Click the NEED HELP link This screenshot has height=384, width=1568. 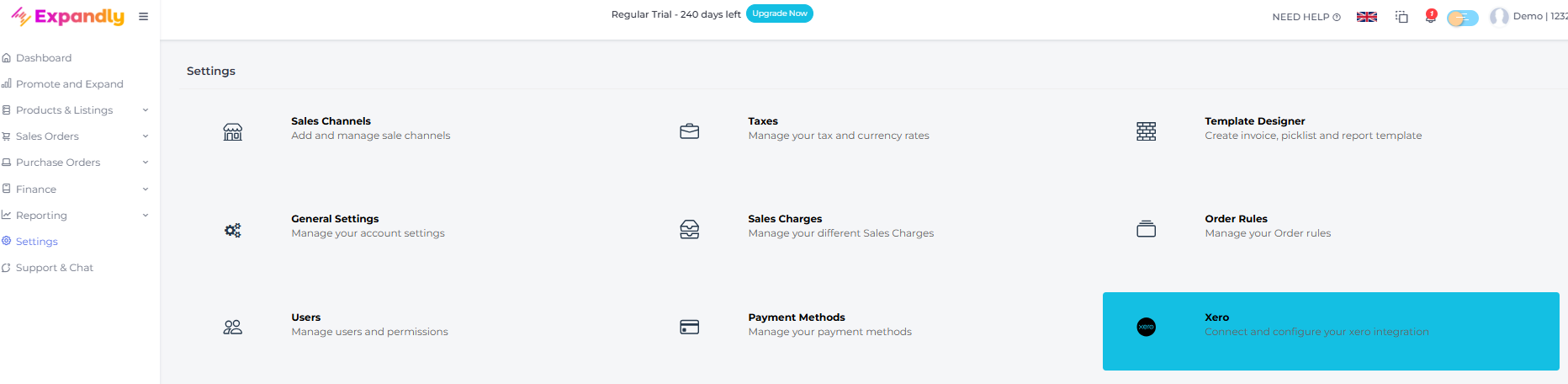coord(1306,17)
